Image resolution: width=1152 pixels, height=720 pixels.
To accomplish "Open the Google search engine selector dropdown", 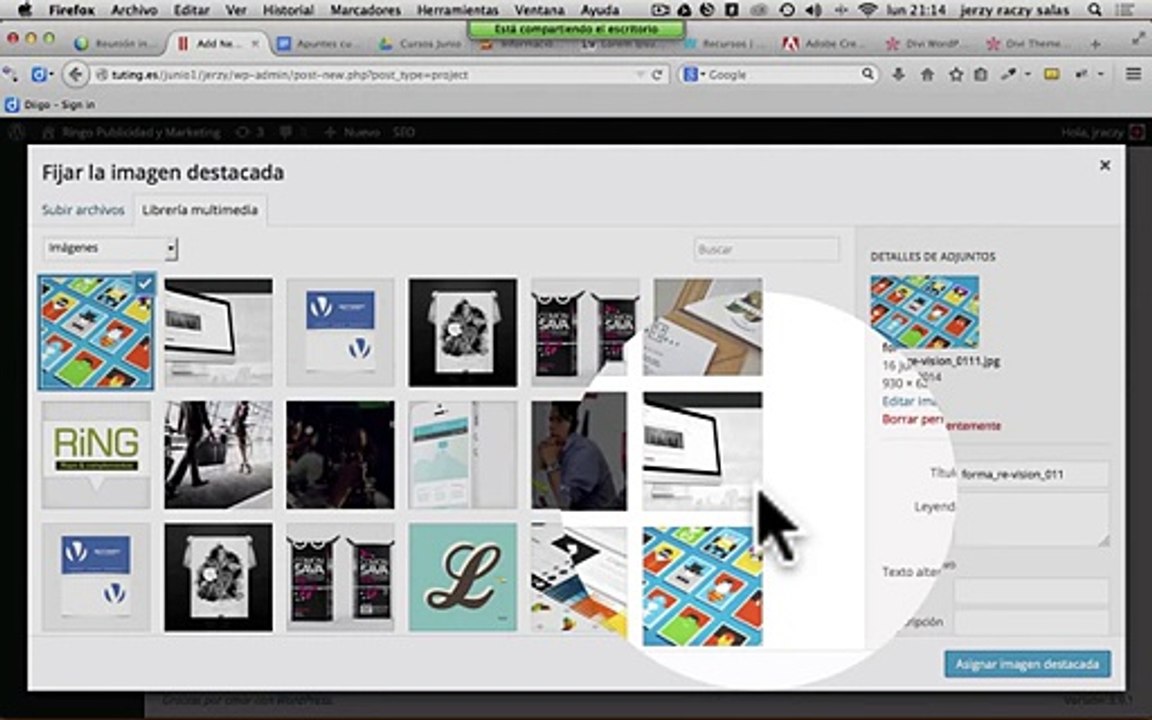I will 694,74.
